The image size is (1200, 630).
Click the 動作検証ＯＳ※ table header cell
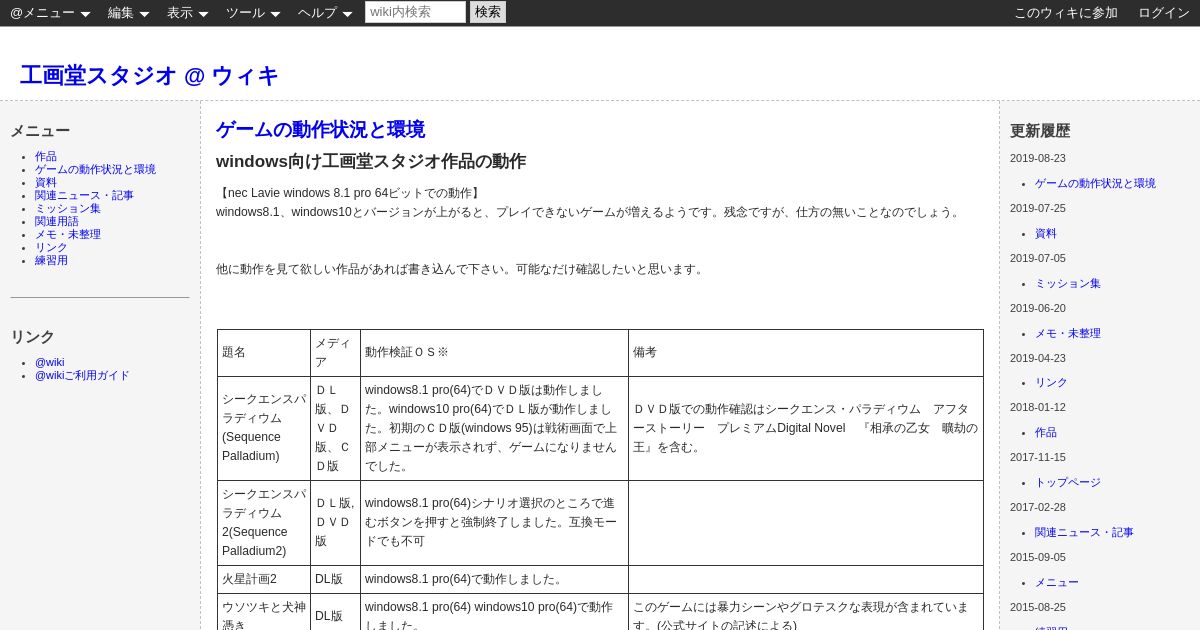coord(494,353)
